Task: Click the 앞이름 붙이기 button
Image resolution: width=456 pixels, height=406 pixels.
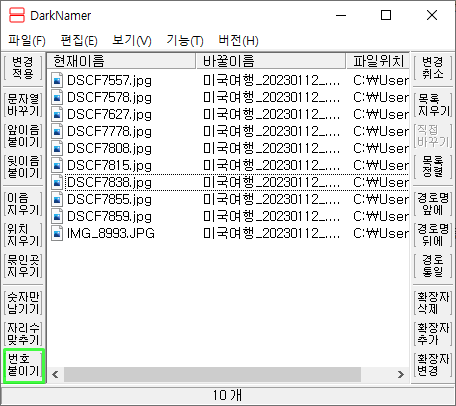Action: click(23, 136)
